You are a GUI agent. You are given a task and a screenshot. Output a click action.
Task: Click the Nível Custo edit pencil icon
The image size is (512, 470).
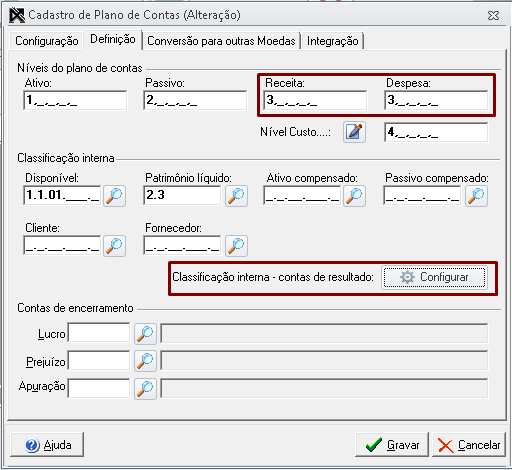click(x=354, y=132)
